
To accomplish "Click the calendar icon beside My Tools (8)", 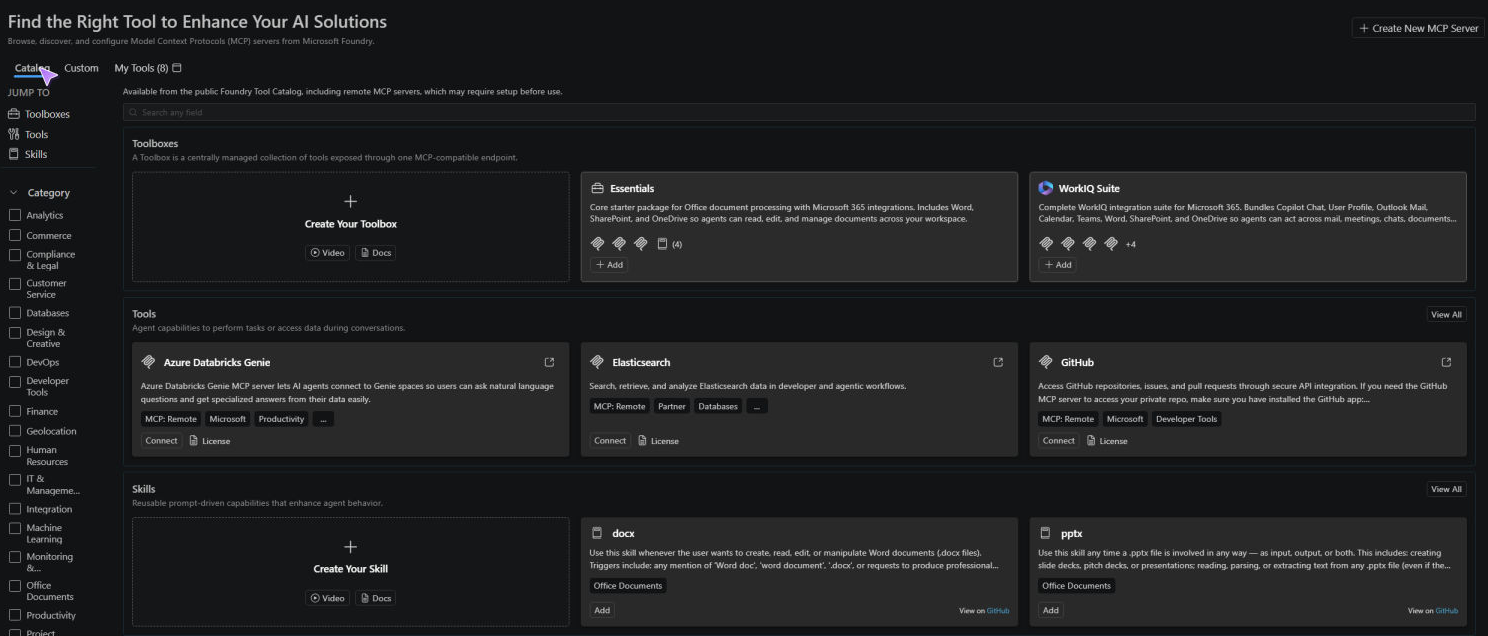I will click(x=177, y=68).
